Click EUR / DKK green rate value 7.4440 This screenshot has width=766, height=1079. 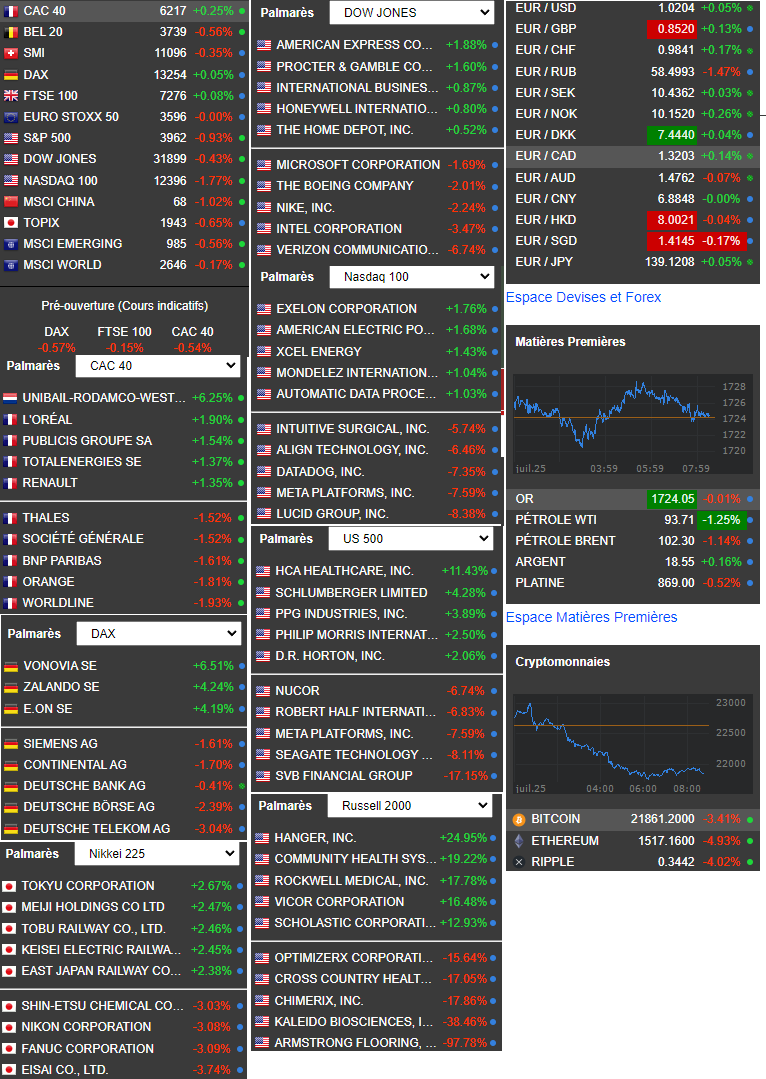click(672, 135)
